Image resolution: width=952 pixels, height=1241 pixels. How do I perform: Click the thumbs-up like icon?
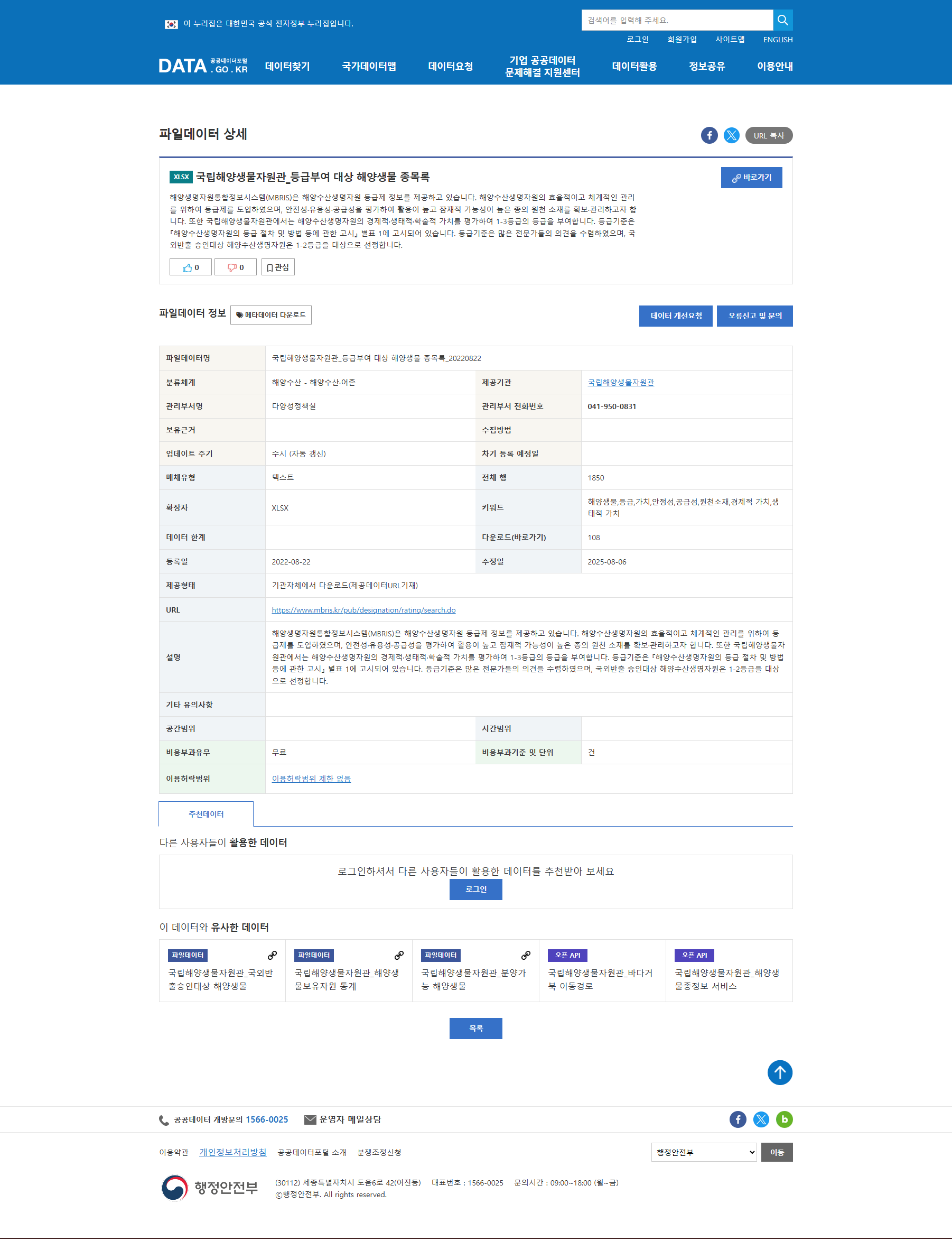click(x=188, y=267)
